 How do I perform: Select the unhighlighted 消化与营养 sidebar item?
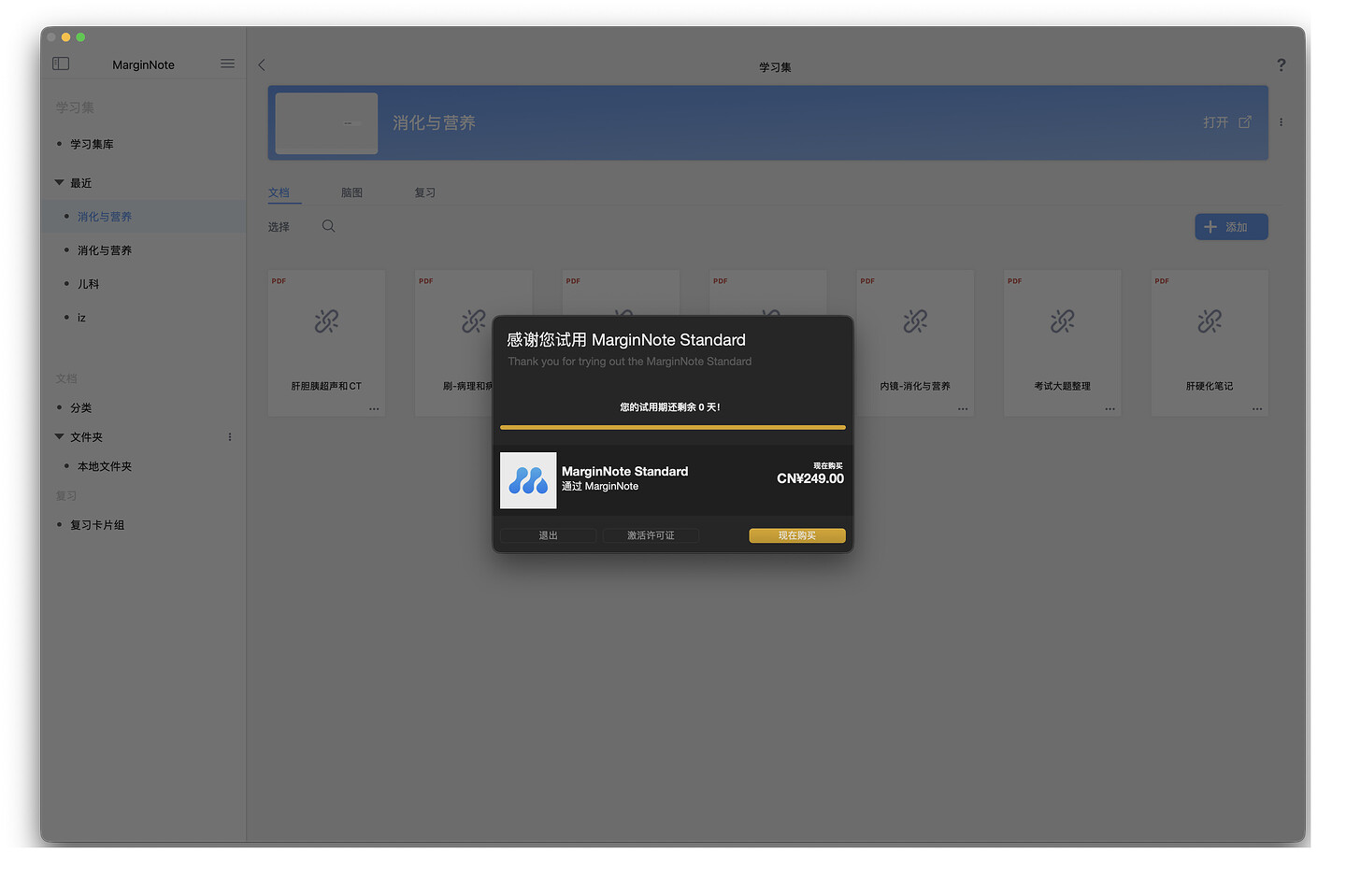tap(105, 250)
